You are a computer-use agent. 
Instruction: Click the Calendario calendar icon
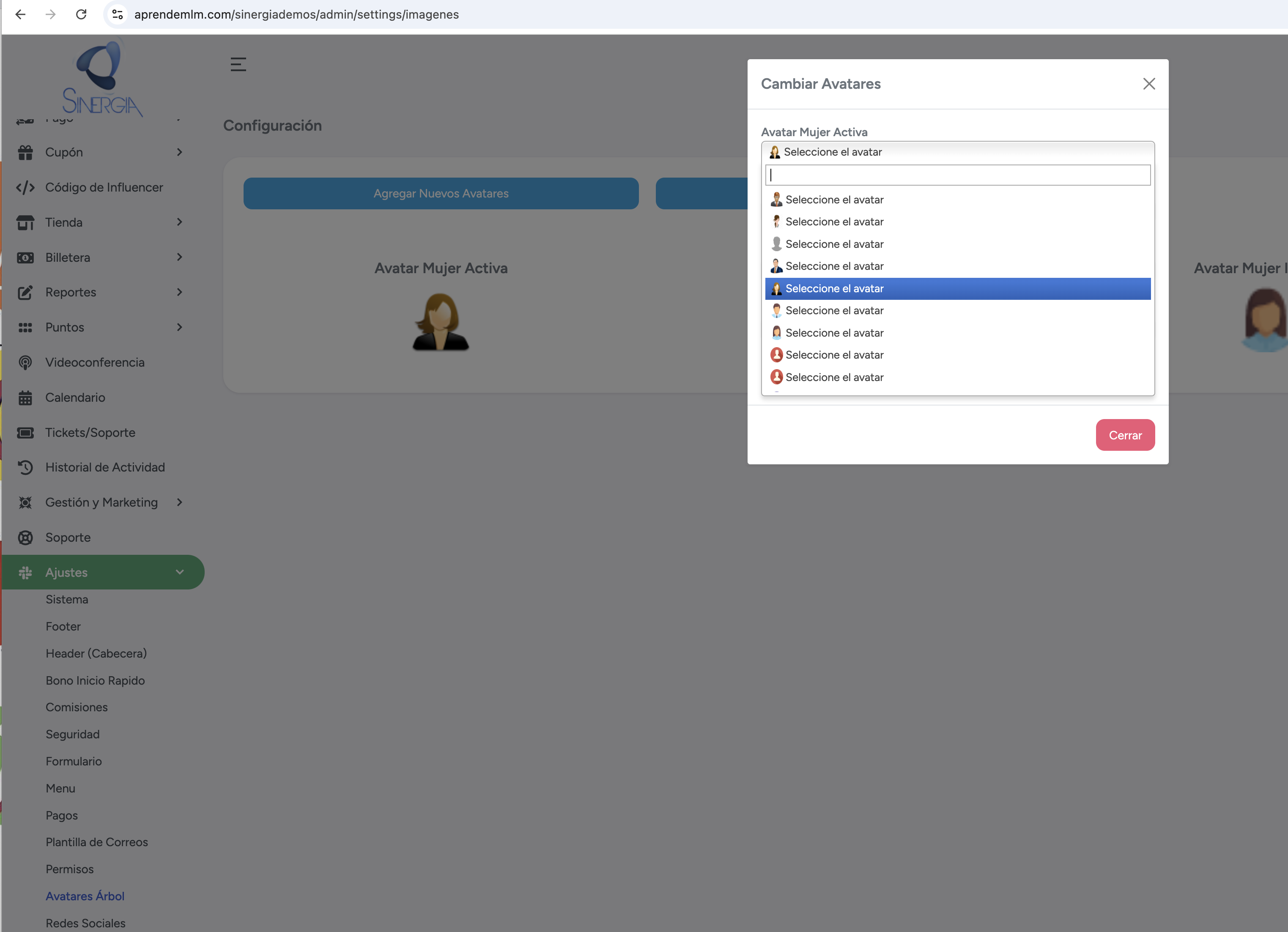(x=25, y=397)
